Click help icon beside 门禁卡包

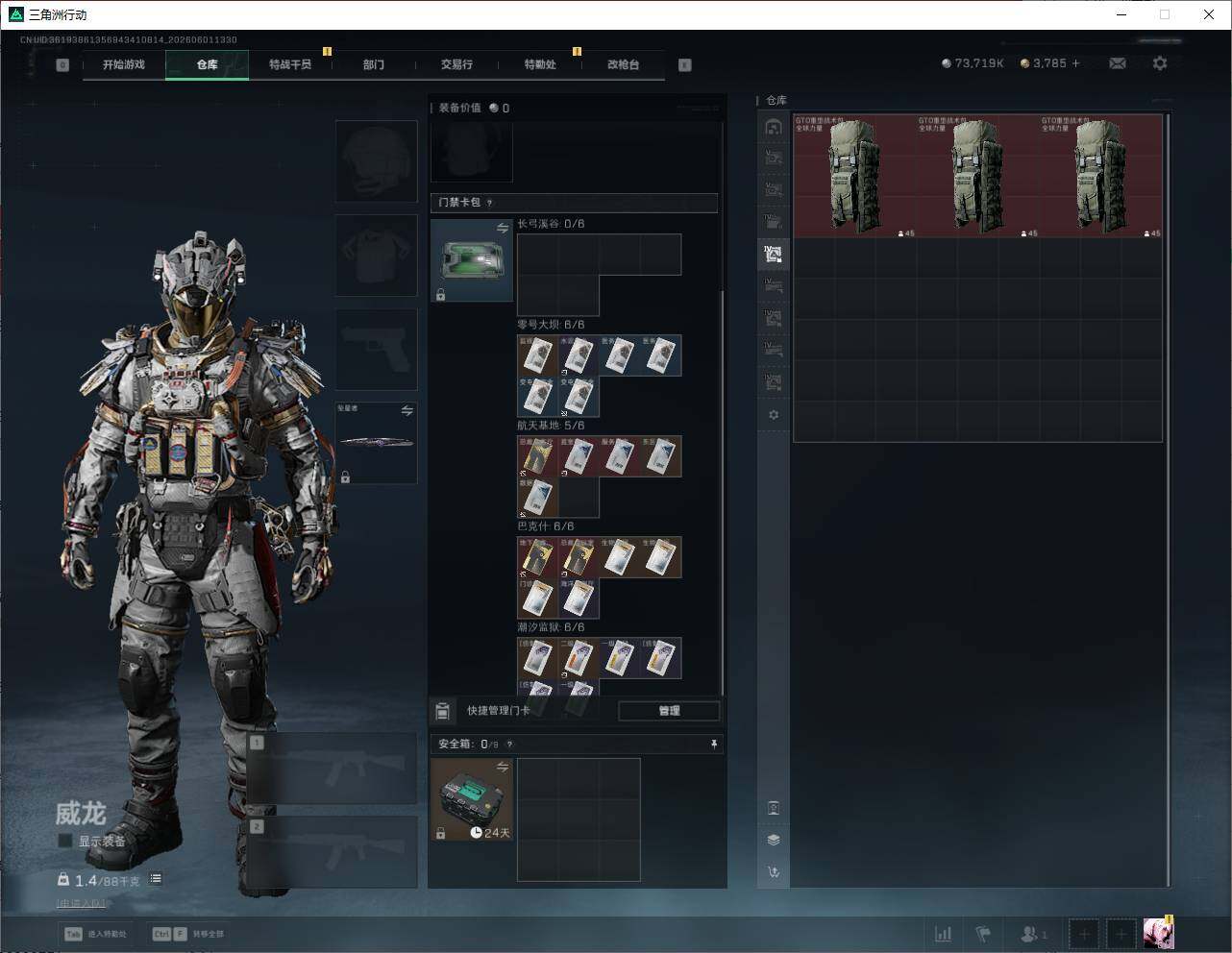coord(490,203)
